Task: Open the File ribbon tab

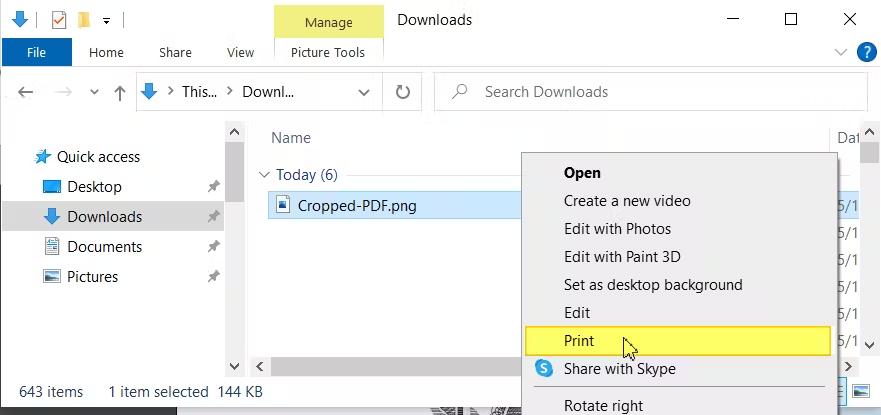Action: click(36, 52)
